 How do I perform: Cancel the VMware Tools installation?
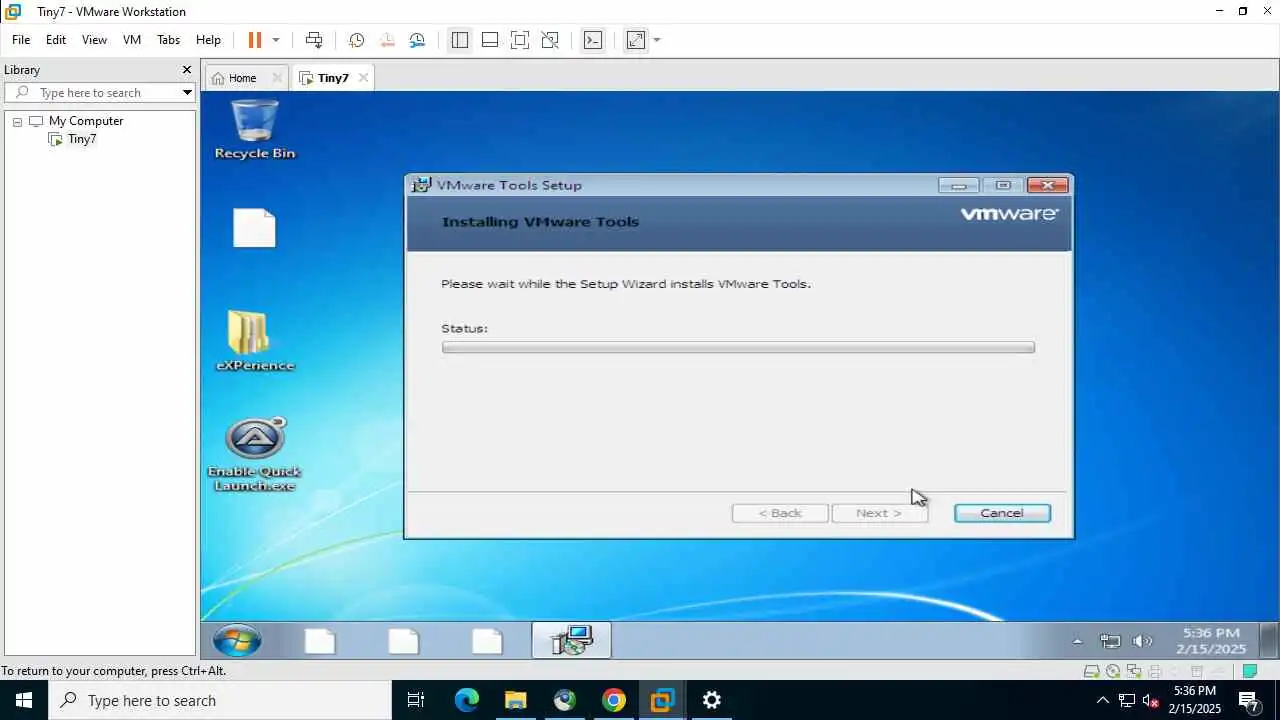coord(1002,513)
